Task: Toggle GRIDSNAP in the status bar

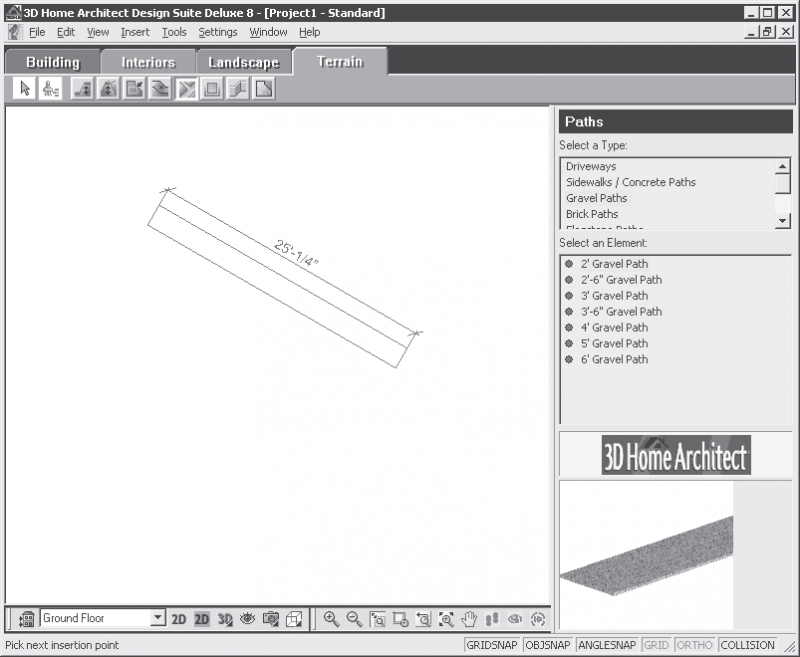Action: 492,645
